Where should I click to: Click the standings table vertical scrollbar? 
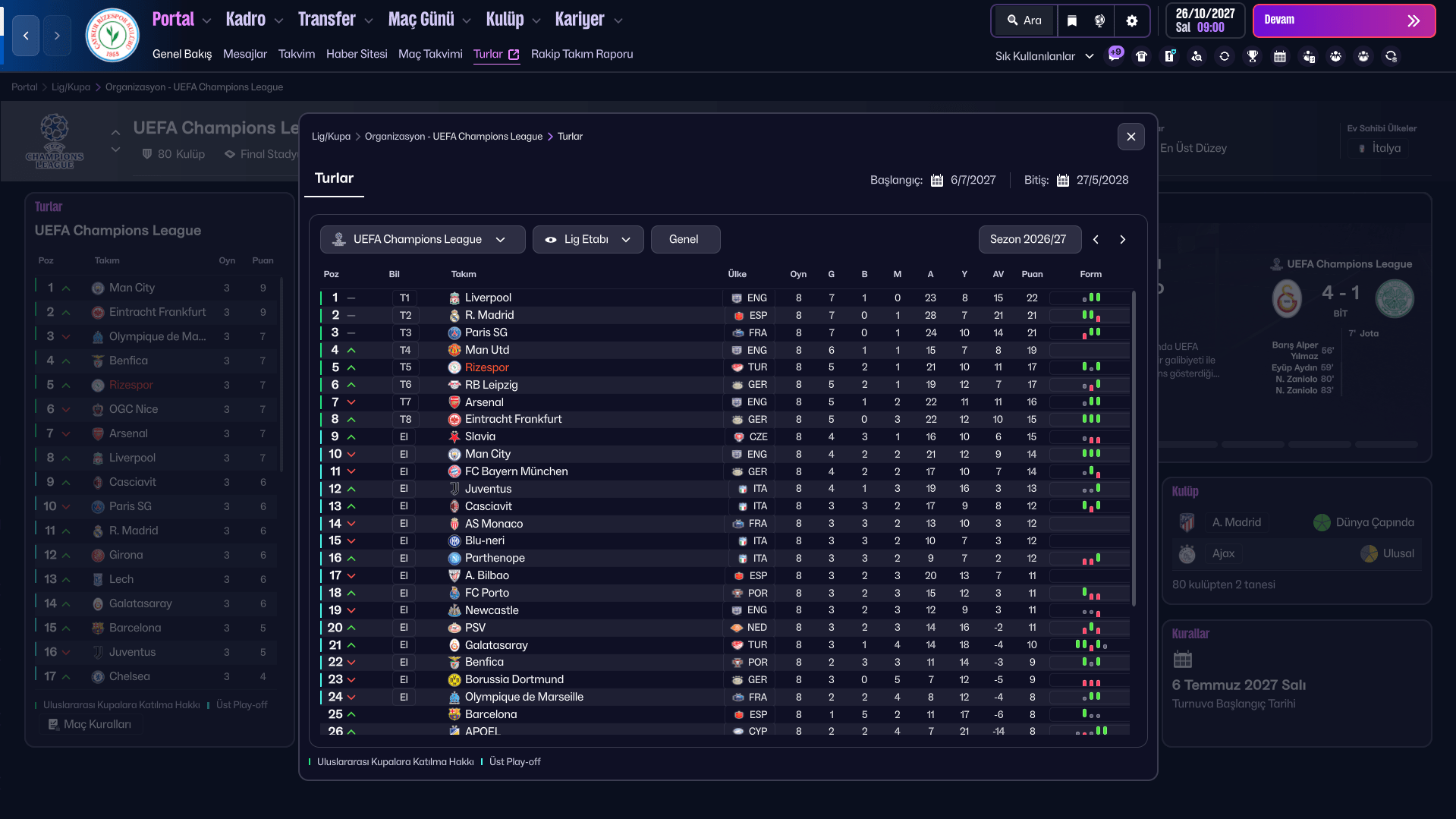(1134, 448)
